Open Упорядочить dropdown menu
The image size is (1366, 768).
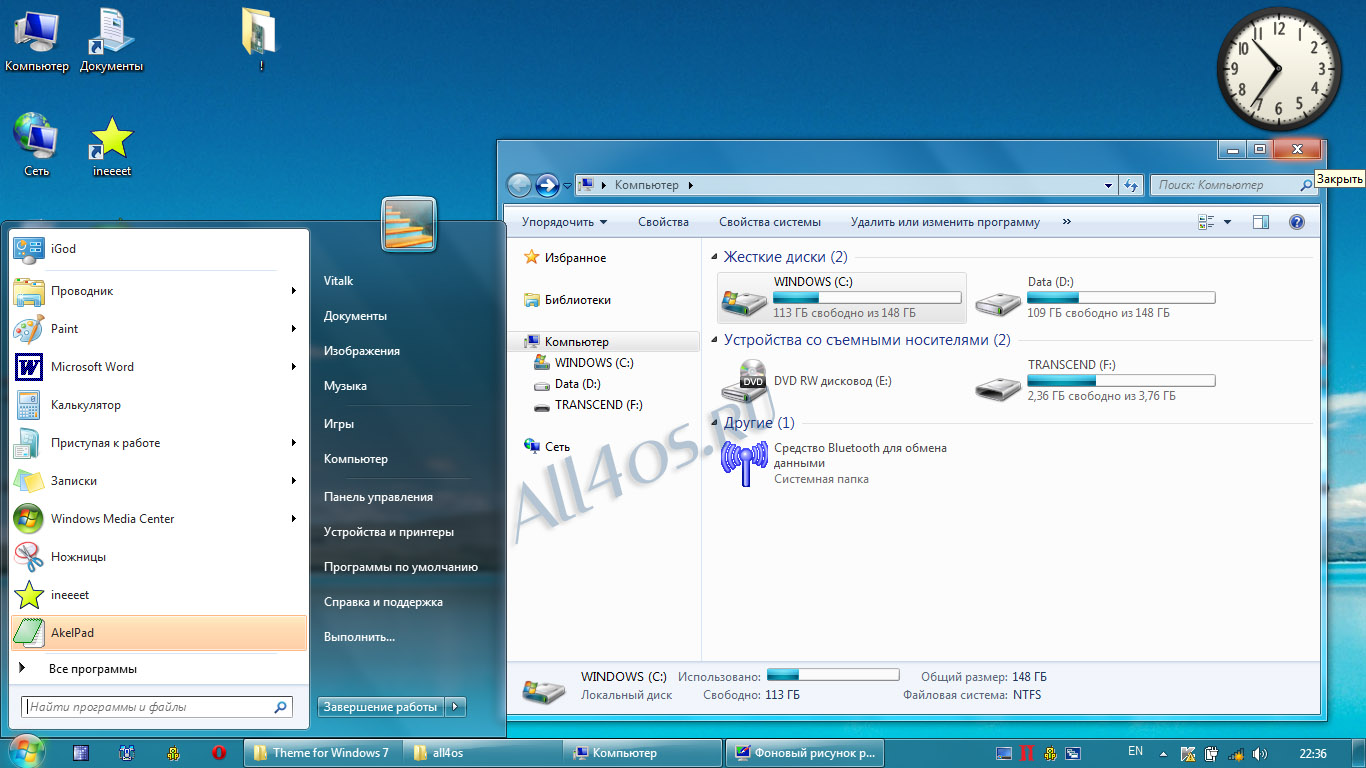click(564, 222)
